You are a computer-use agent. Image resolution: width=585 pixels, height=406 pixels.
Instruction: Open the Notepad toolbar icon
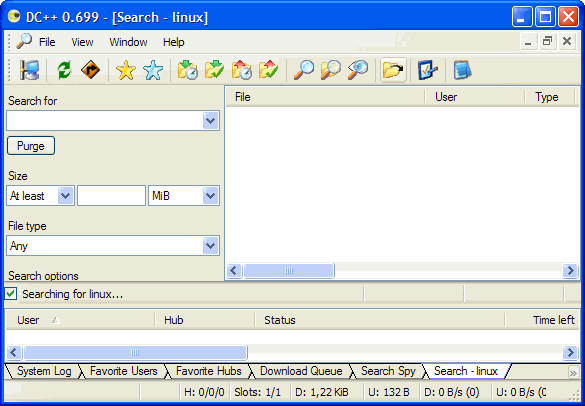pyautogui.click(x=463, y=70)
